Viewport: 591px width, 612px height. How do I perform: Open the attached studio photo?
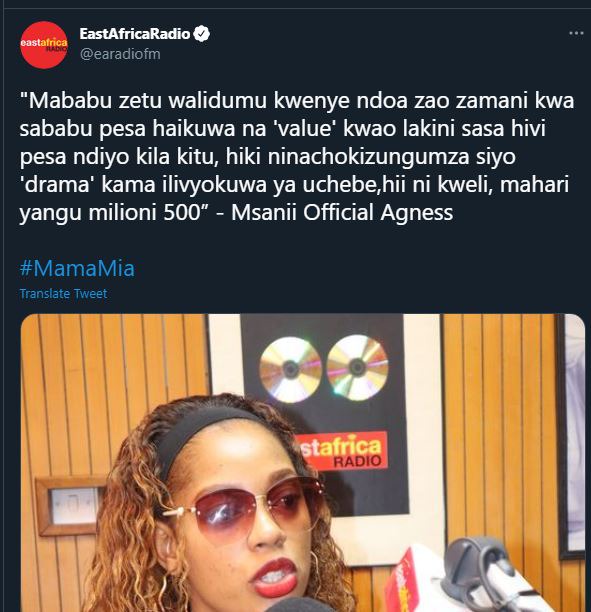click(x=303, y=463)
